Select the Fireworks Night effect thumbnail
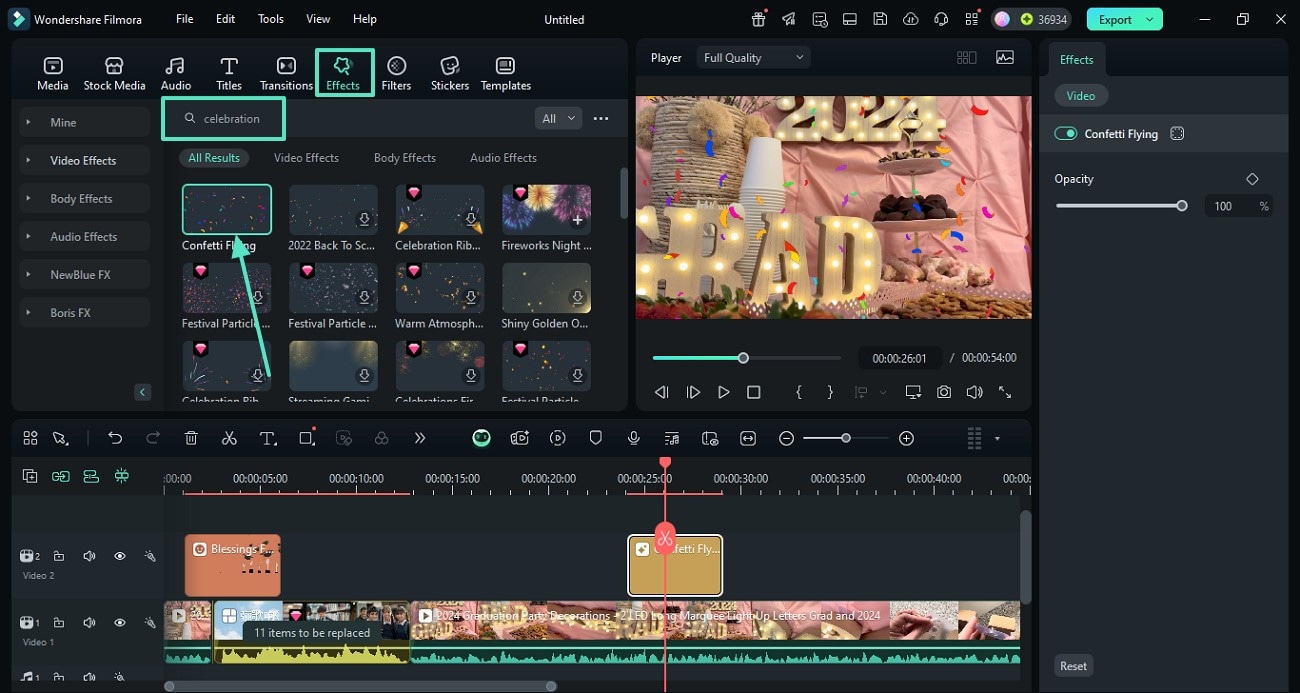This screenshot has height=693, width=1300. point(546,209)
